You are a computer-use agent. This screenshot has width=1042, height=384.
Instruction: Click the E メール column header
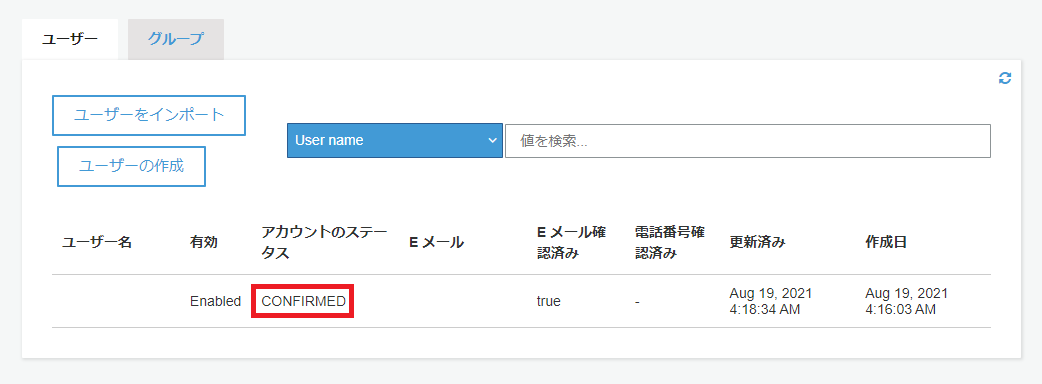pyautogui.click(x=436, y=242)
